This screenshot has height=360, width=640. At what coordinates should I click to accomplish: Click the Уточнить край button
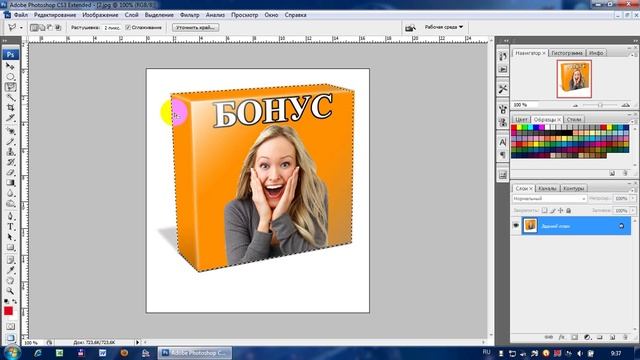pos(195,27)
